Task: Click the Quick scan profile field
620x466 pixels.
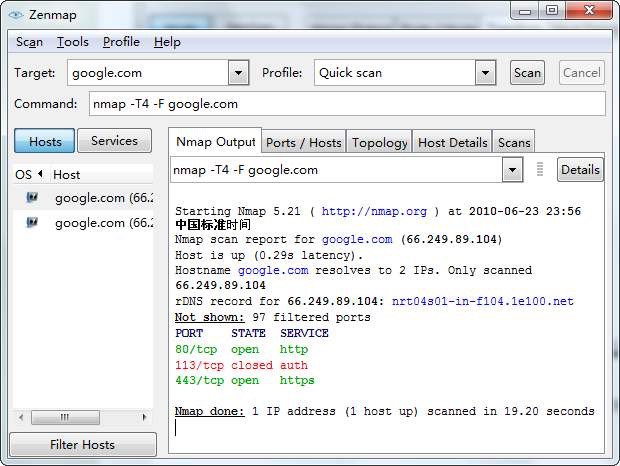Action: click(x=395, y=73)
